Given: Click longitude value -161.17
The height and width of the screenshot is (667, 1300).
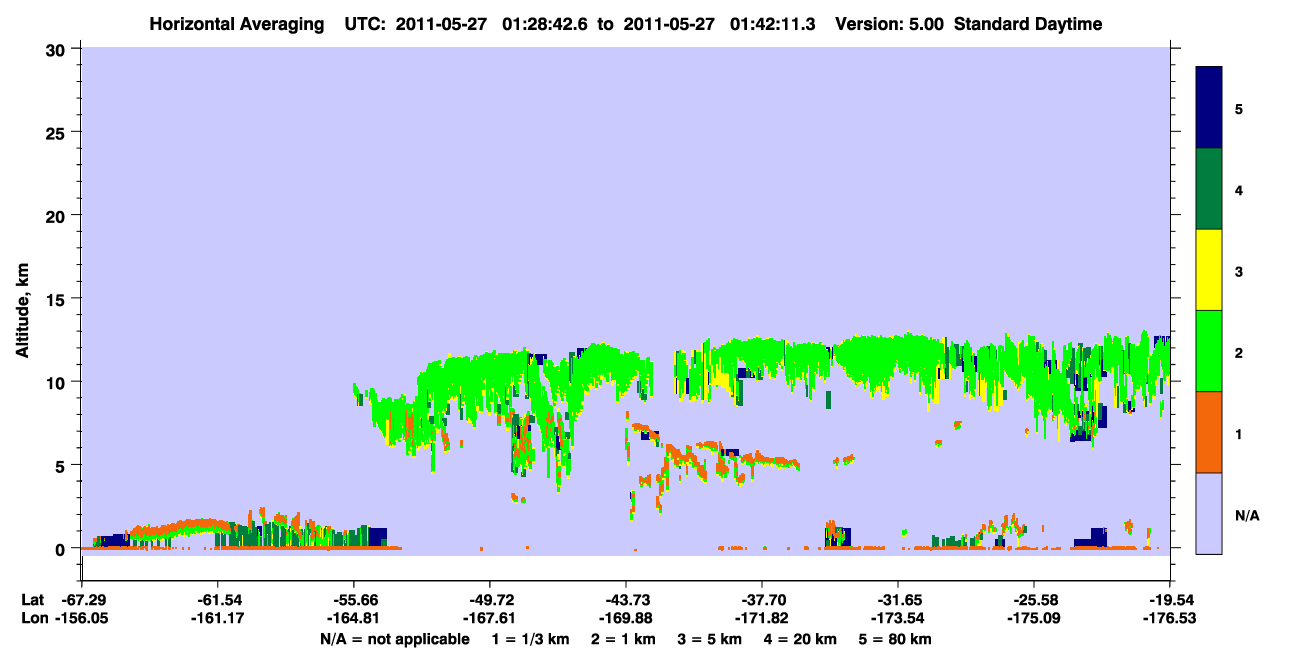Looking at the screenshot, I should 218,618.
